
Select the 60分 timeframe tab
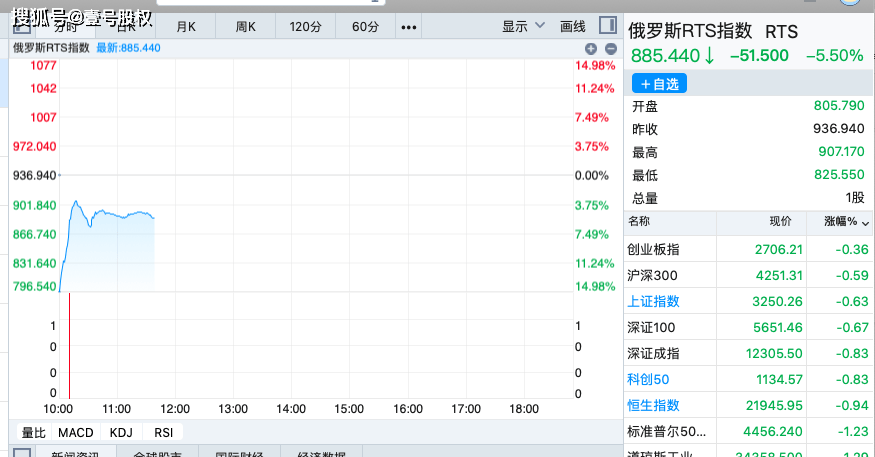click(x=366, y=27)
